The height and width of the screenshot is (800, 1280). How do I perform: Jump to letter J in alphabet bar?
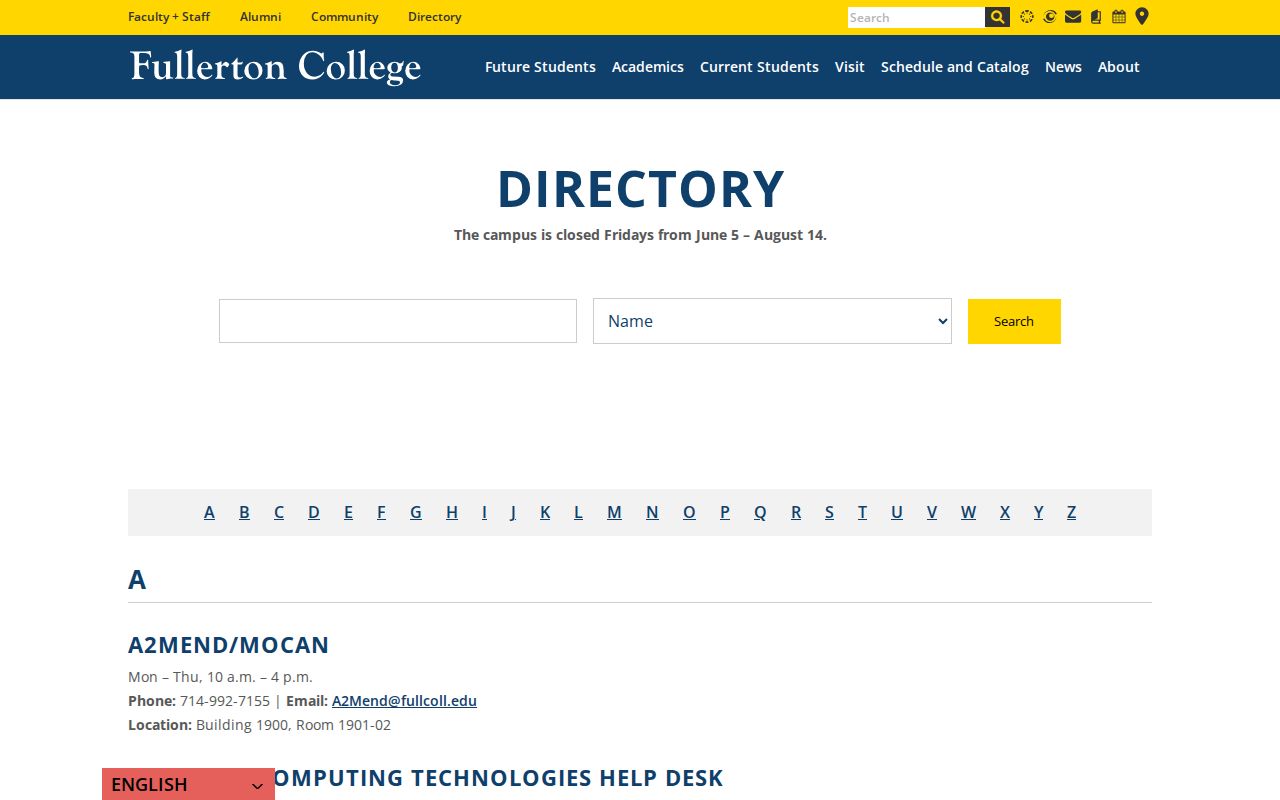click(513, 512)
